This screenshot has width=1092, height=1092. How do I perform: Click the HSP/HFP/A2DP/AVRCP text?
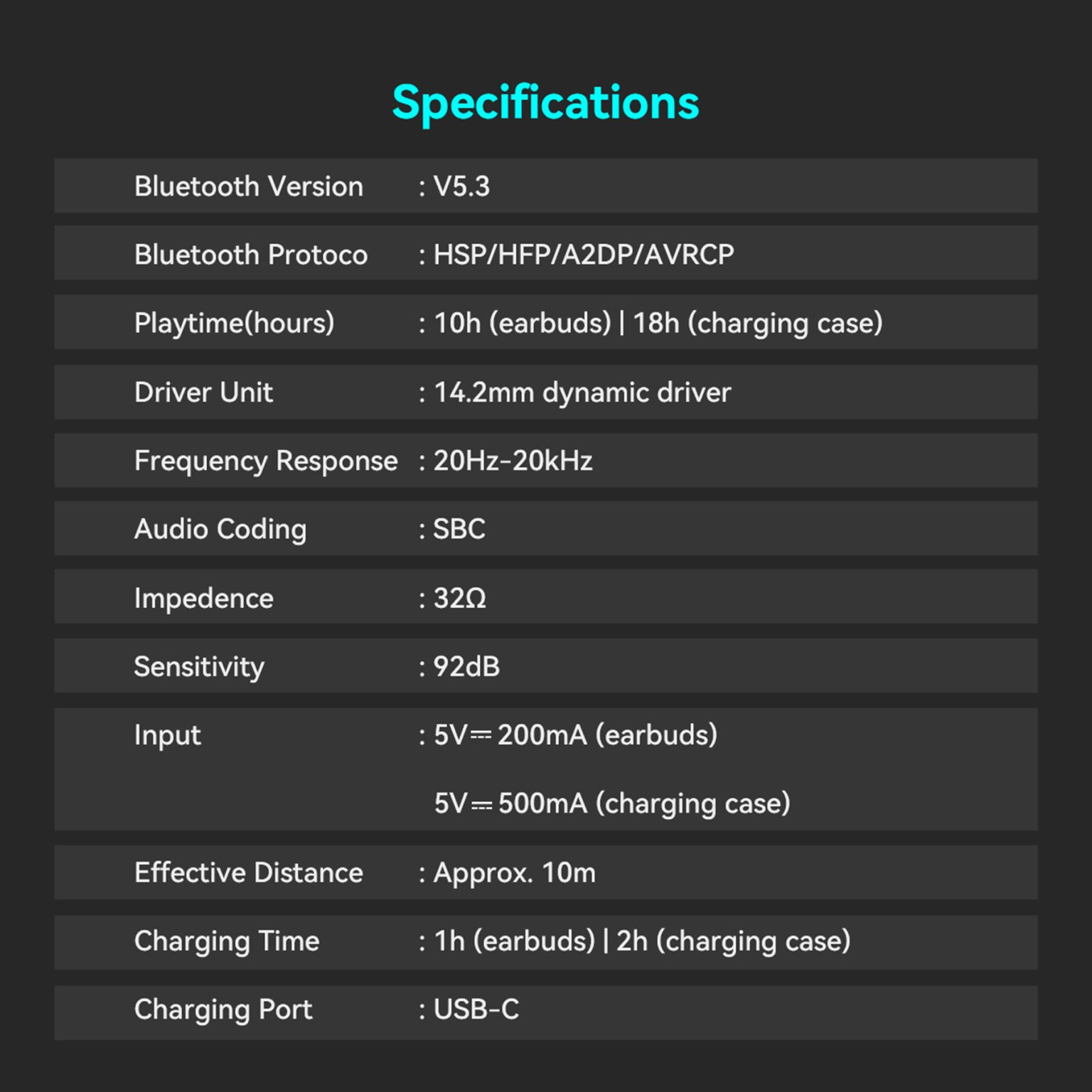583,255
